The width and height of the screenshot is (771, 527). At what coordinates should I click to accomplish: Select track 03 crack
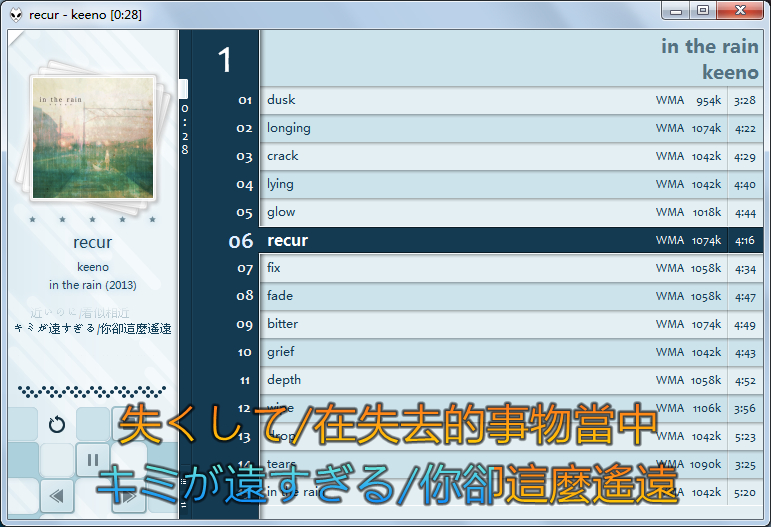click(511, 156)
